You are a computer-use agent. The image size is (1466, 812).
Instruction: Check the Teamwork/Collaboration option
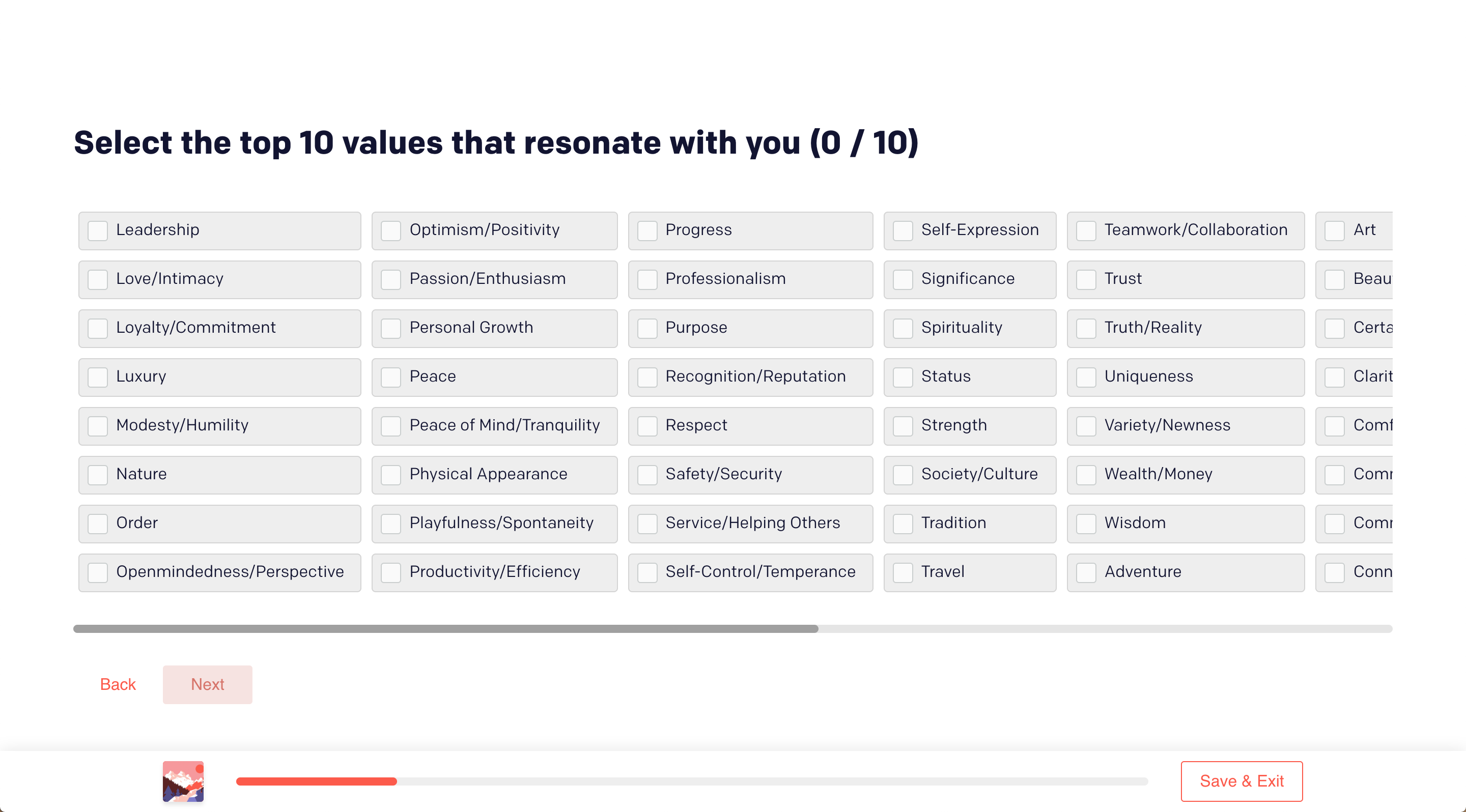pyautogui.click(x=1086, y=230)
